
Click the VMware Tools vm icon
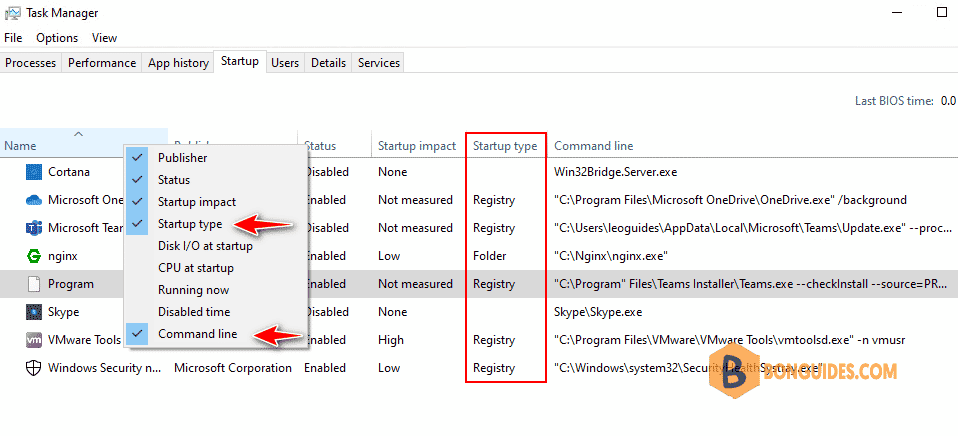33,340
